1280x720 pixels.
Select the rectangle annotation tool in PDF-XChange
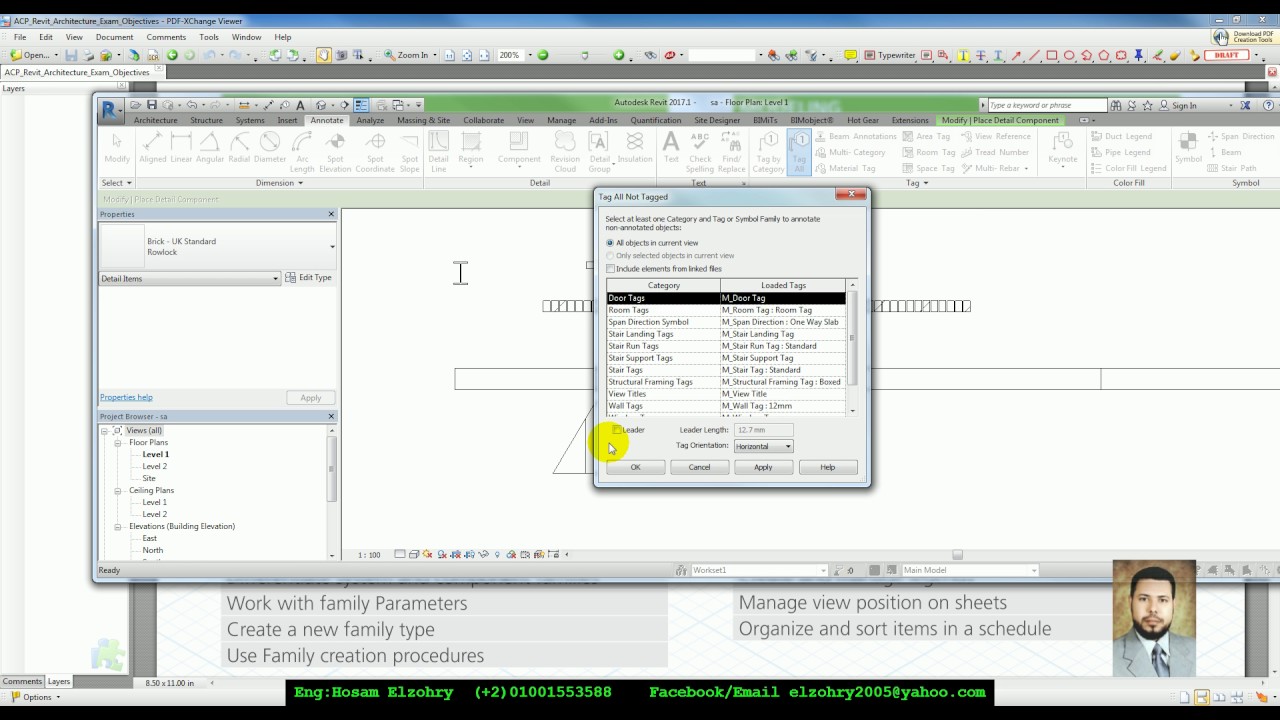click(1052, 55)
